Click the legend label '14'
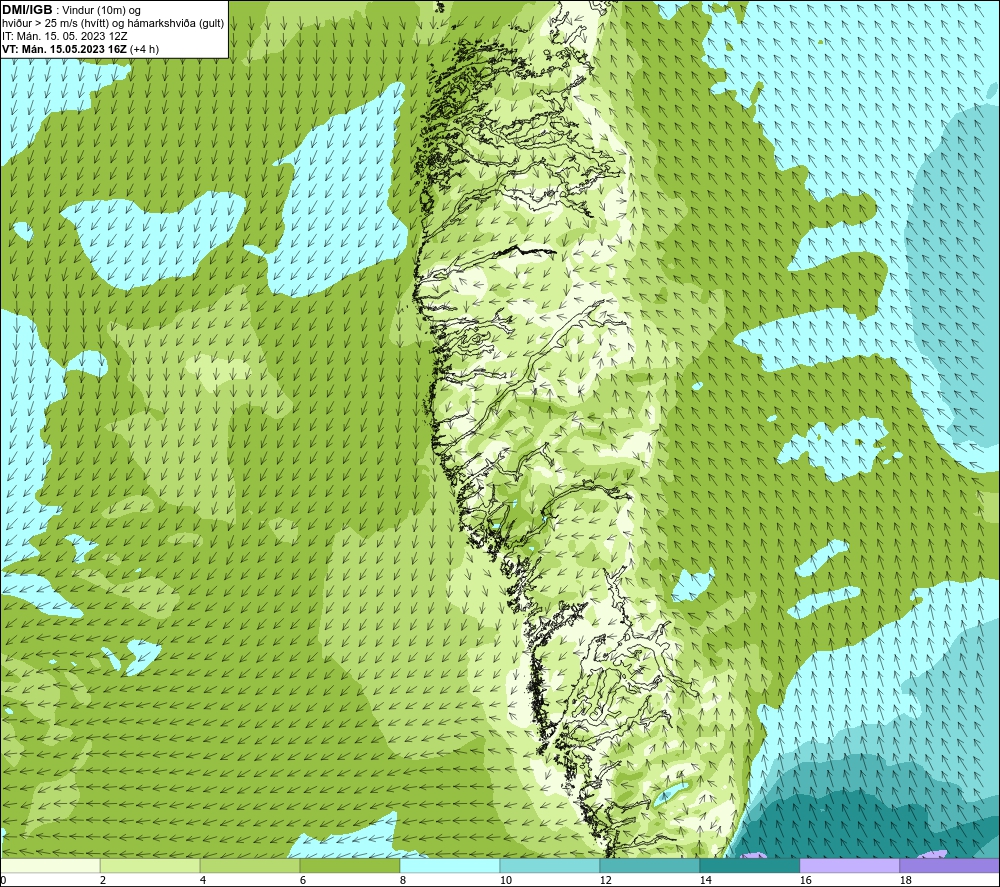 pyautogui.click(x=705, y=881)
